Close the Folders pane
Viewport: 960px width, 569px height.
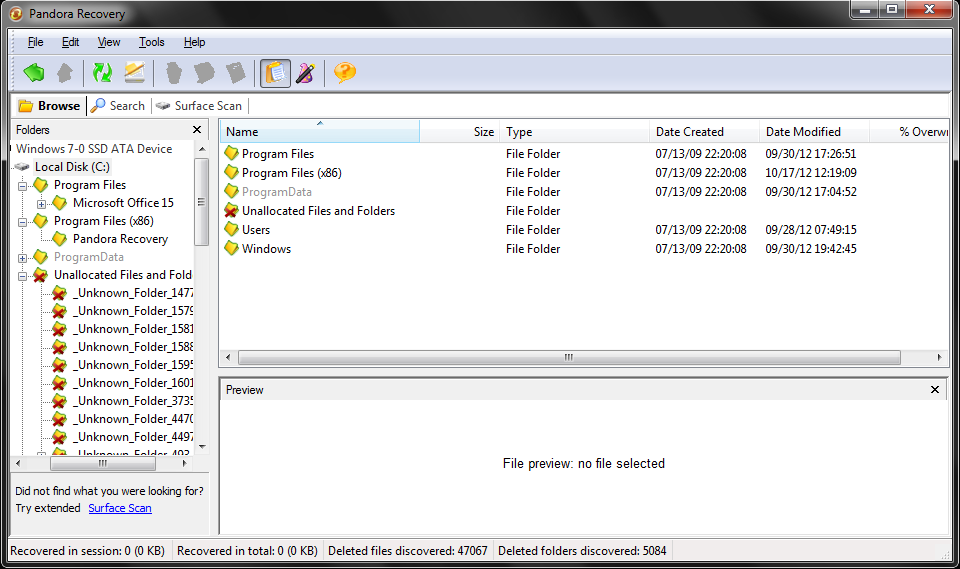point(197,129)
